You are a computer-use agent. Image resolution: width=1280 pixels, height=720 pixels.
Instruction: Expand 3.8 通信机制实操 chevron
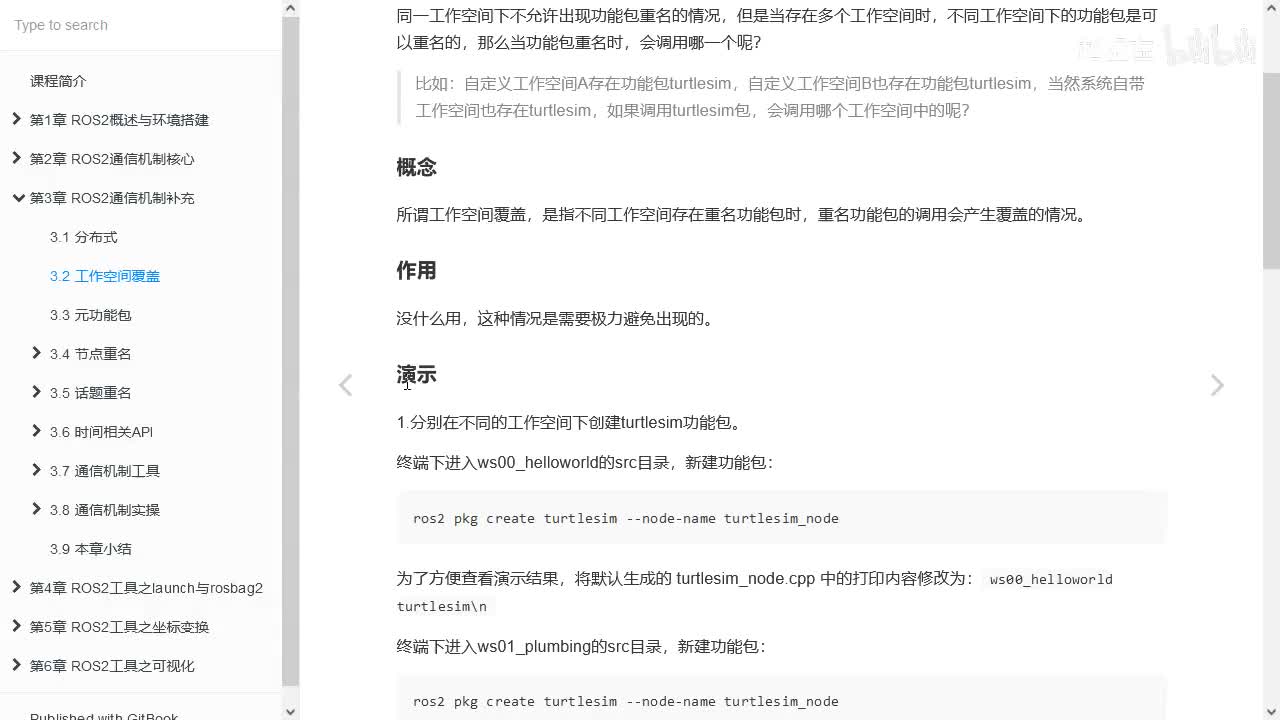pos(36,509)
